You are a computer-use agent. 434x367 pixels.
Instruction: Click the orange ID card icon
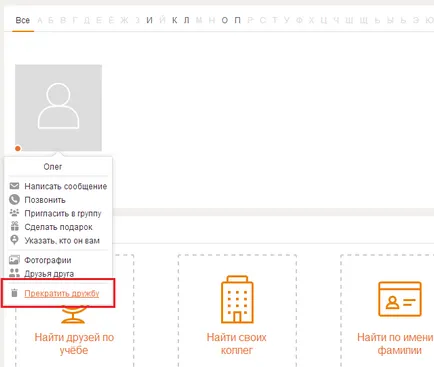point(400,299)
